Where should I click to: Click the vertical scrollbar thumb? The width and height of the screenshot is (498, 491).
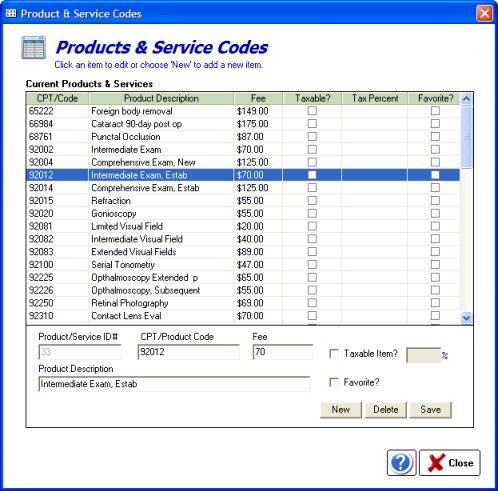pos(466,137)
